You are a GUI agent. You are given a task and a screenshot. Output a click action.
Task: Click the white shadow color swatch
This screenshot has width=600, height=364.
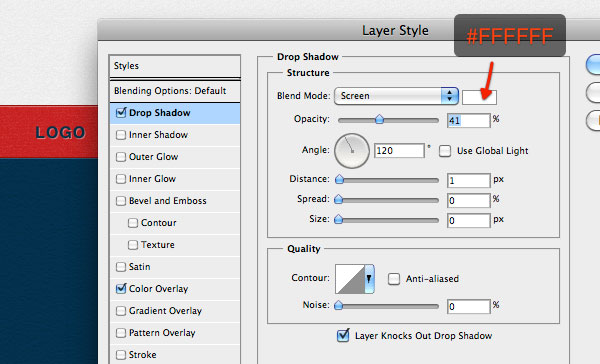479,97
